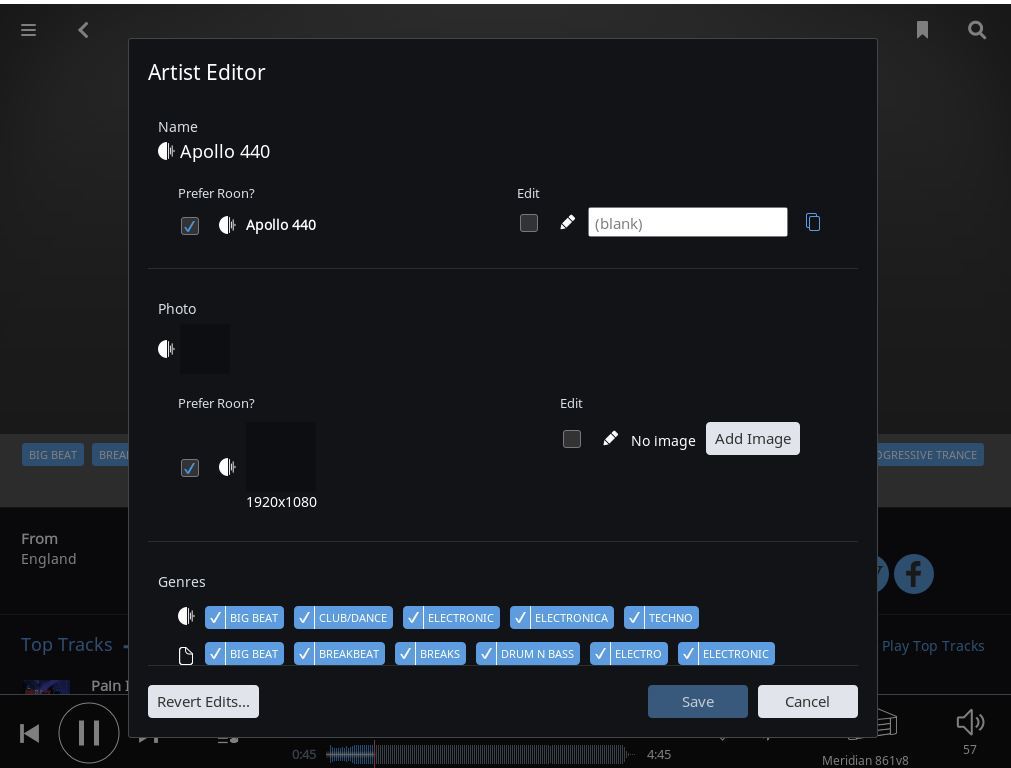Skip to previous track
The height and width of the screenshot is (768, 1011).
[30, 733]
